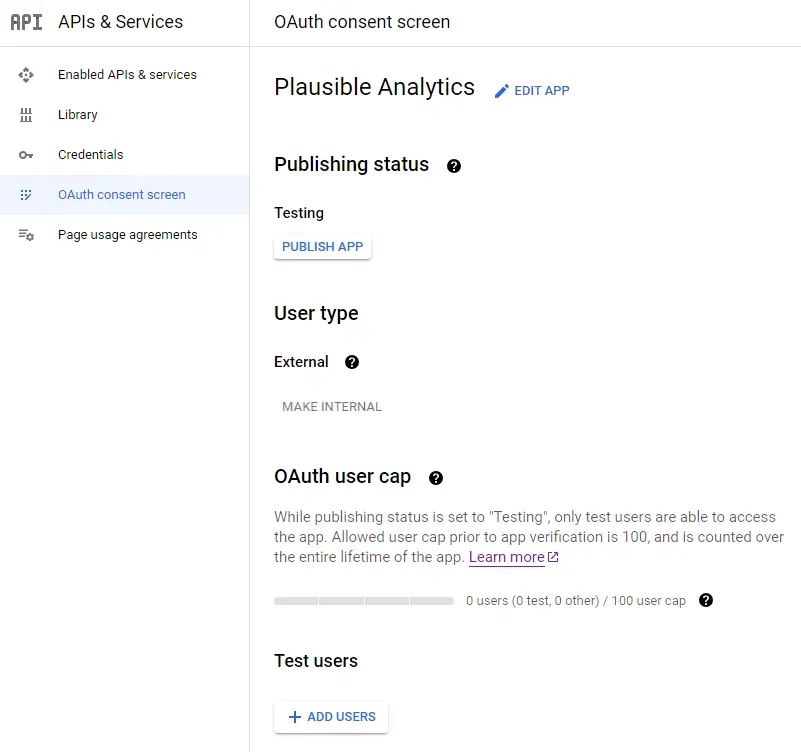Image resolution: width=801 pixels, height=752 pixels.
Task: Click the OAuth consent screen dots icon
Action: [x=26, y=195]
